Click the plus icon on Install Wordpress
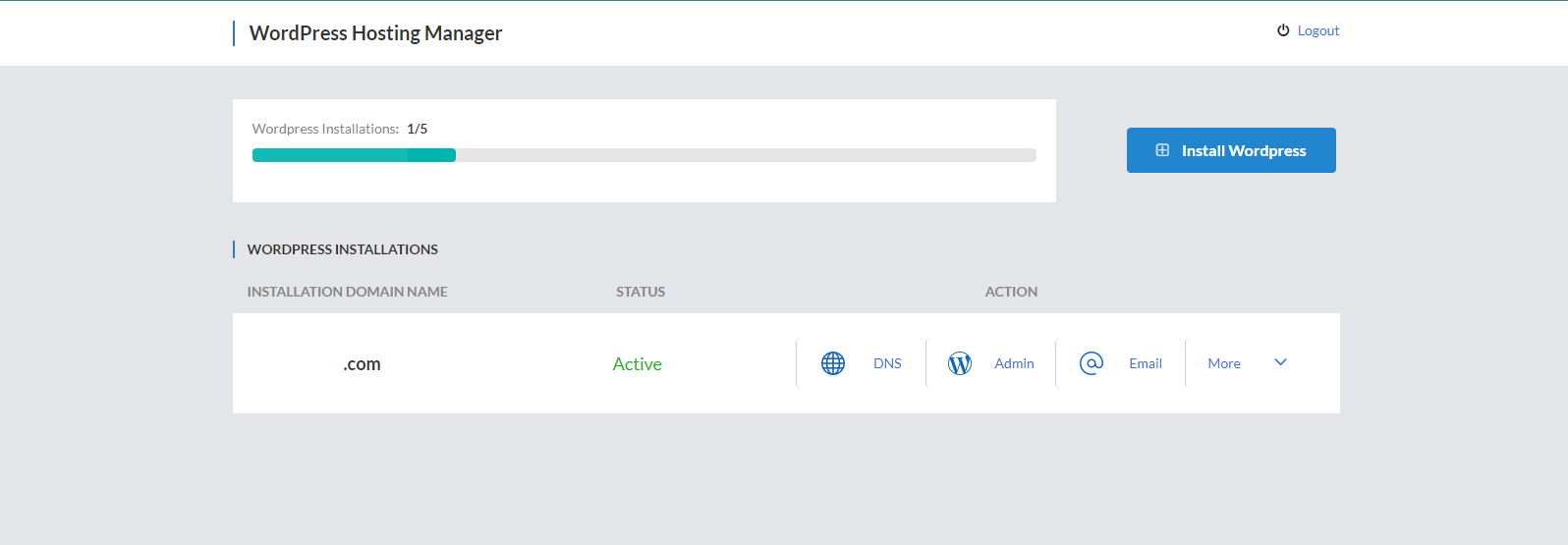 [x=1162, y=150]
